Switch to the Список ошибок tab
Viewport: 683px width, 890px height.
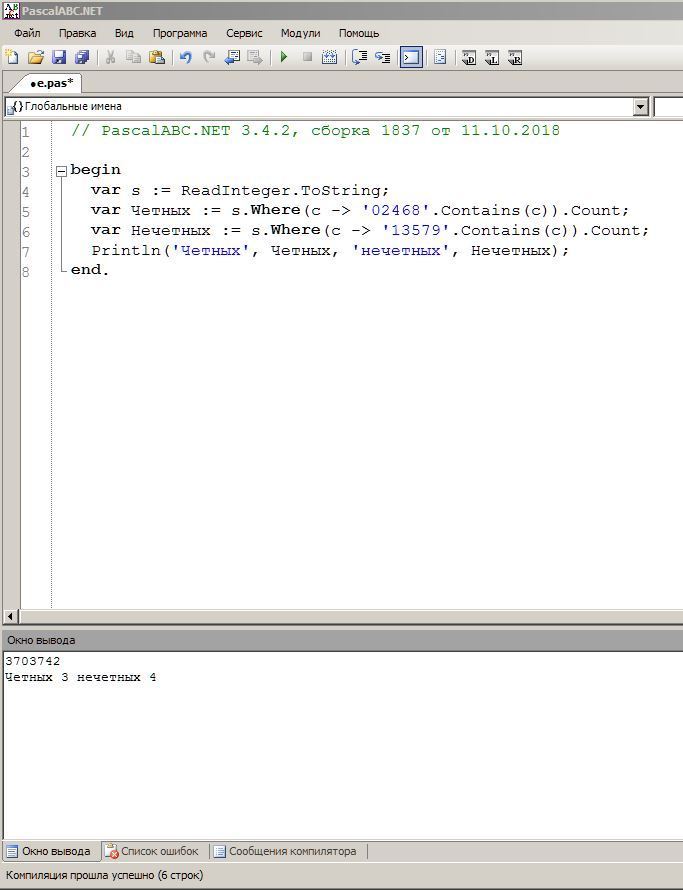tap(152, 851)
